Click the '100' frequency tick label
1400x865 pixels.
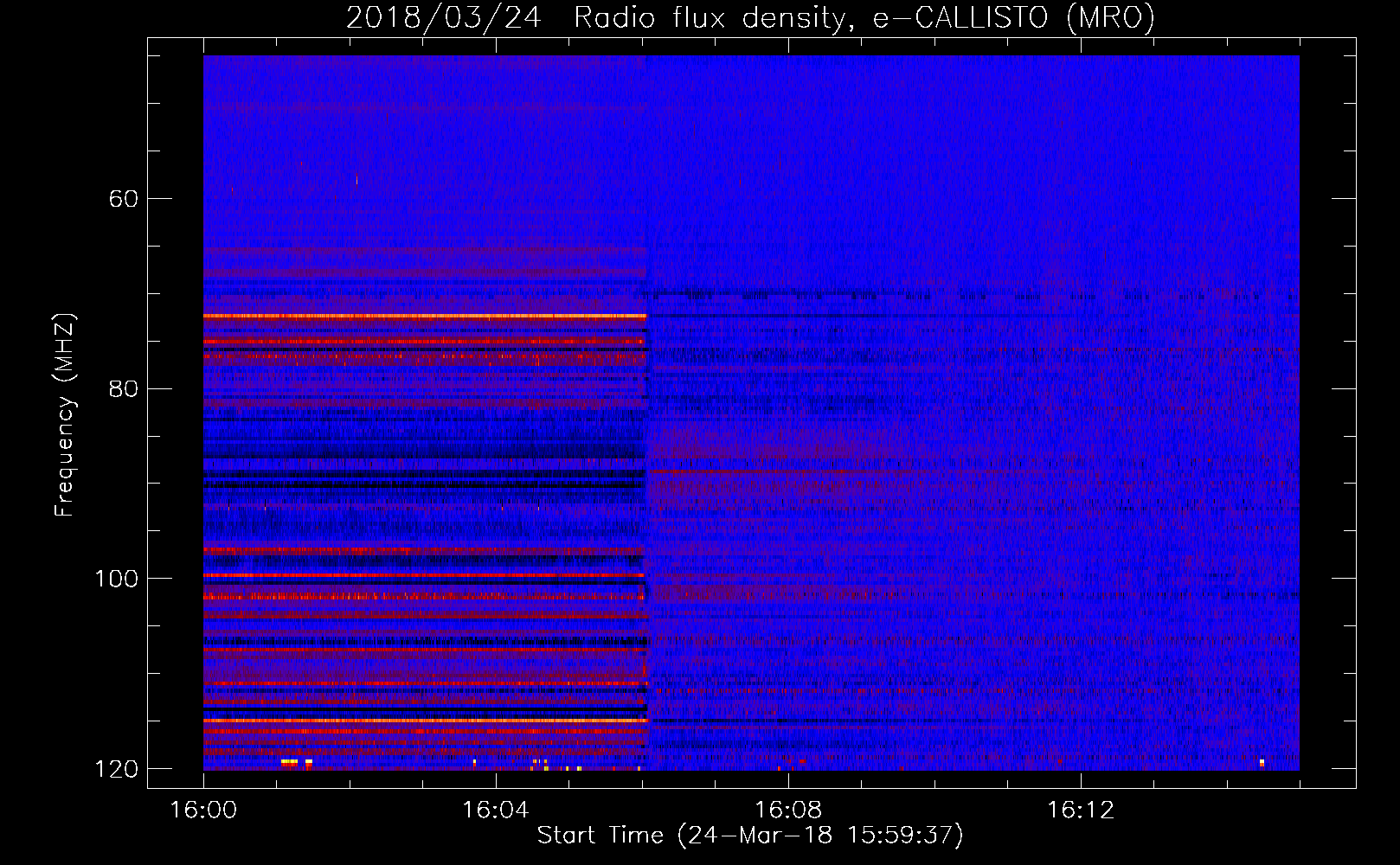(x=116, y=579)
